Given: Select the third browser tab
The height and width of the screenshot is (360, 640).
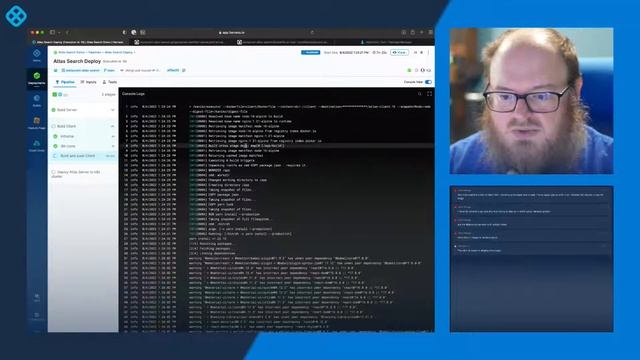Looking at the screenshot, I should 283,42.
